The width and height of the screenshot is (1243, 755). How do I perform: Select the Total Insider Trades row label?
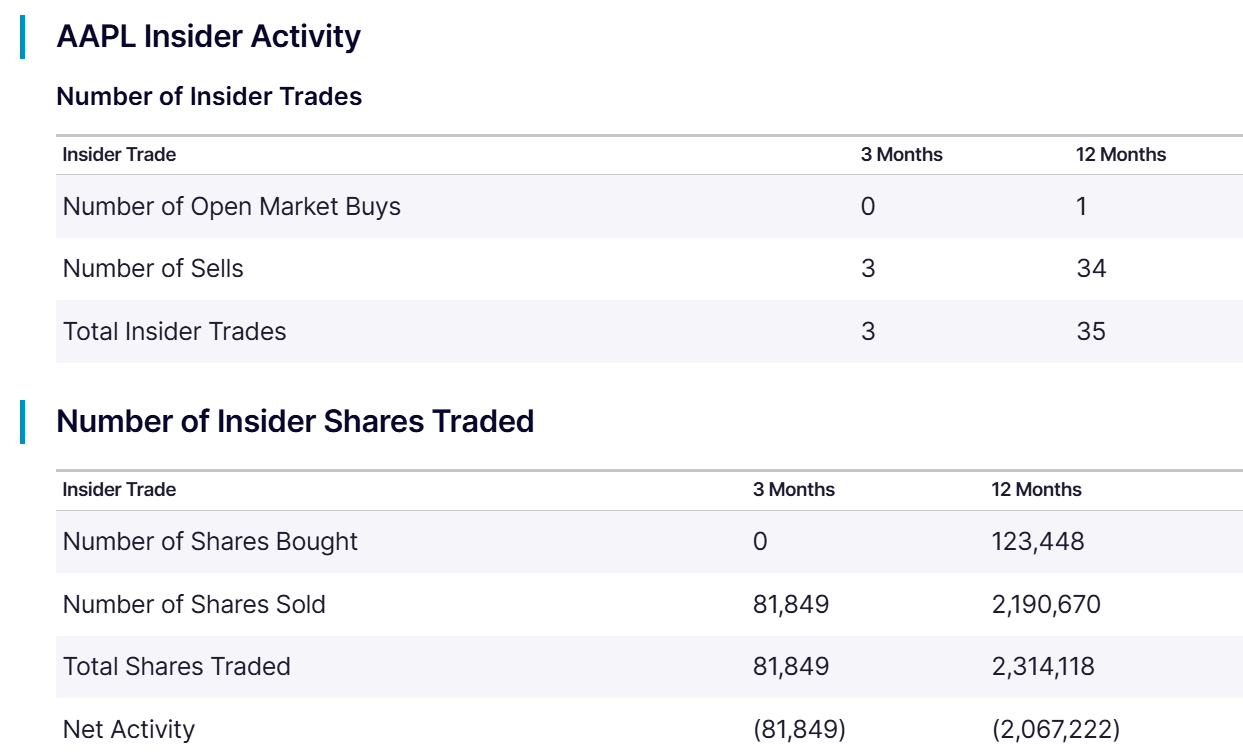pyautogui.click(x=174, y=332)
